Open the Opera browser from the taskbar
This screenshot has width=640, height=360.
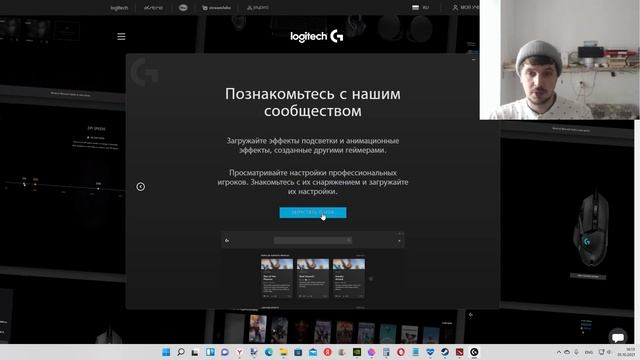tap(400, 352)
